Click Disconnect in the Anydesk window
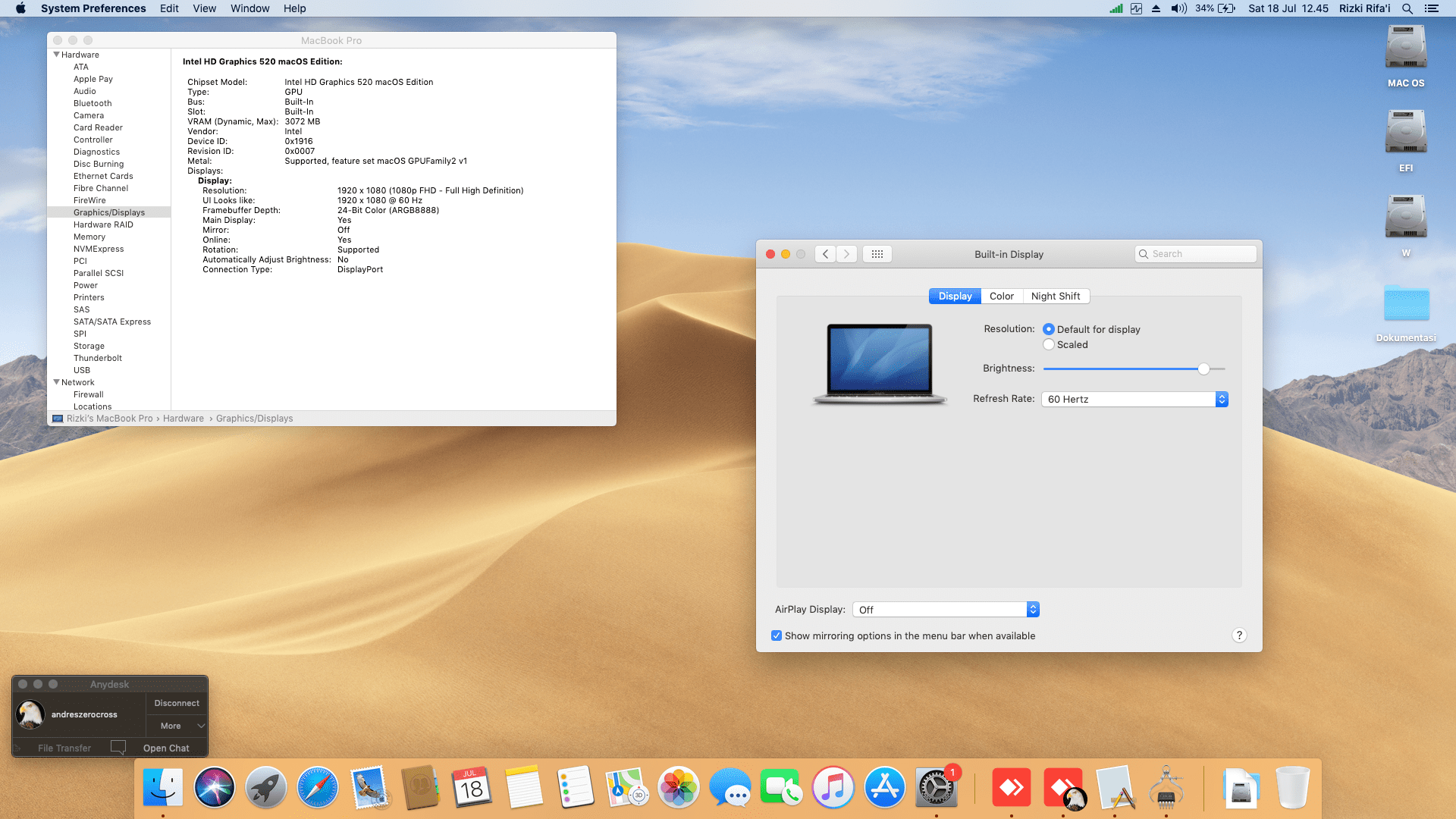 (x=177, y=703)
